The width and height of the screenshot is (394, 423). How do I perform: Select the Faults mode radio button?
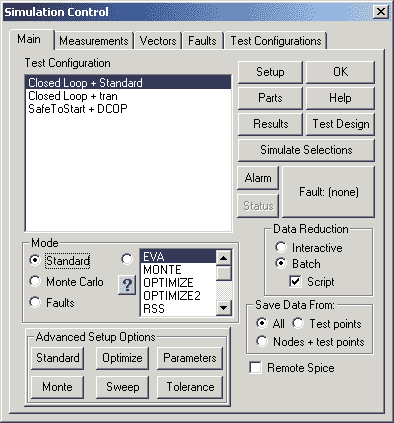(35, 302)
